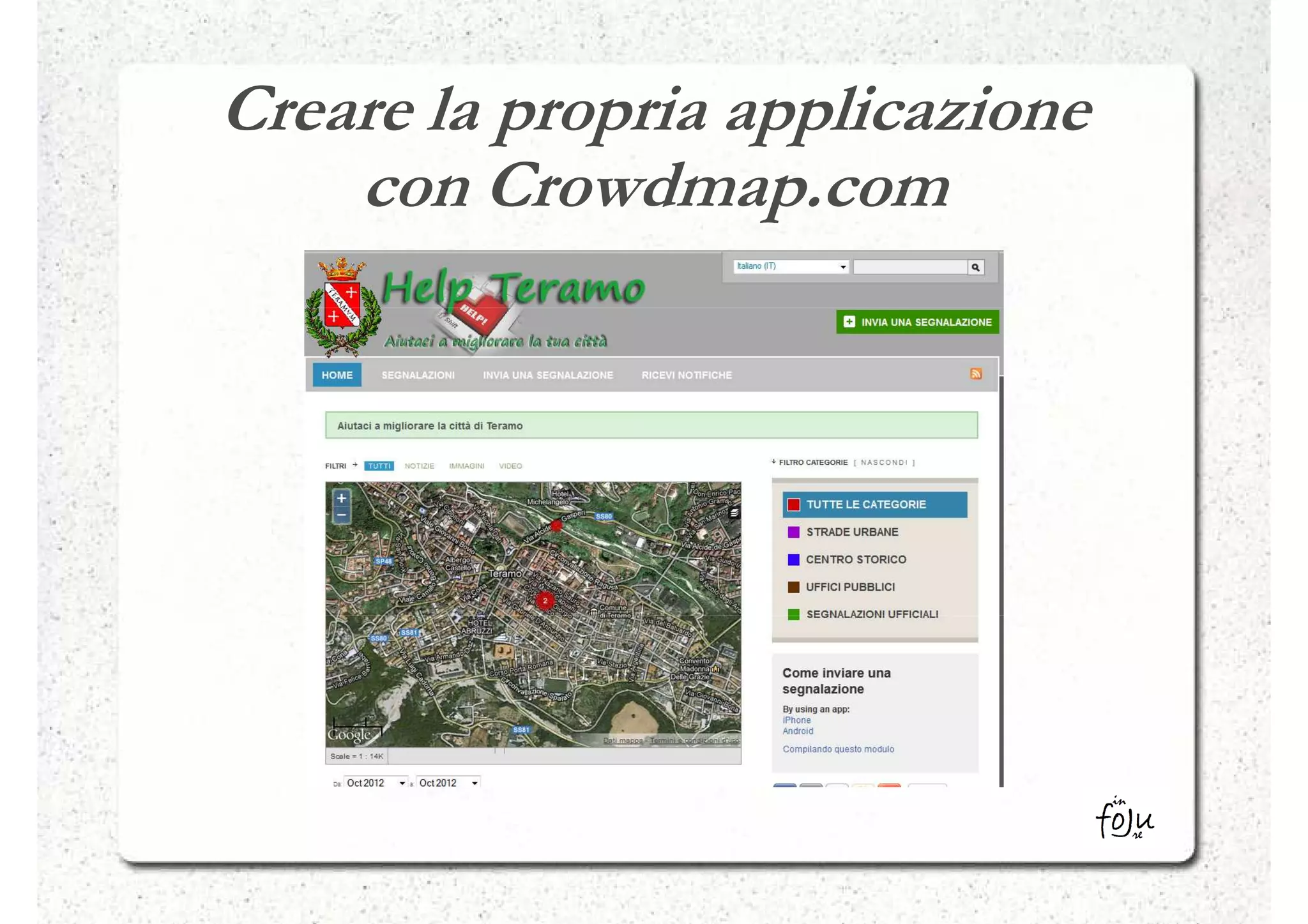Open the SEGNALAZIONI tab
The height and width of the screenshot is (924, 1308).
(418, 375)
